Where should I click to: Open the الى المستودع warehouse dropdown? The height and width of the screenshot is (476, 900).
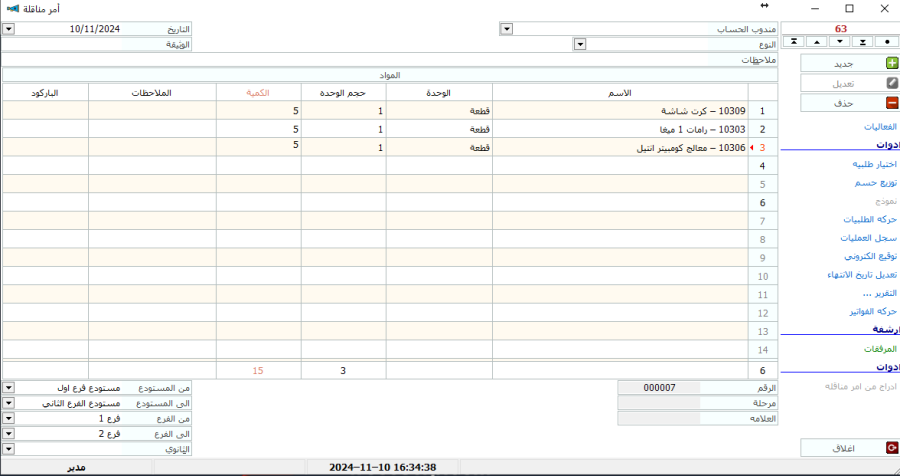click(8, 404)
